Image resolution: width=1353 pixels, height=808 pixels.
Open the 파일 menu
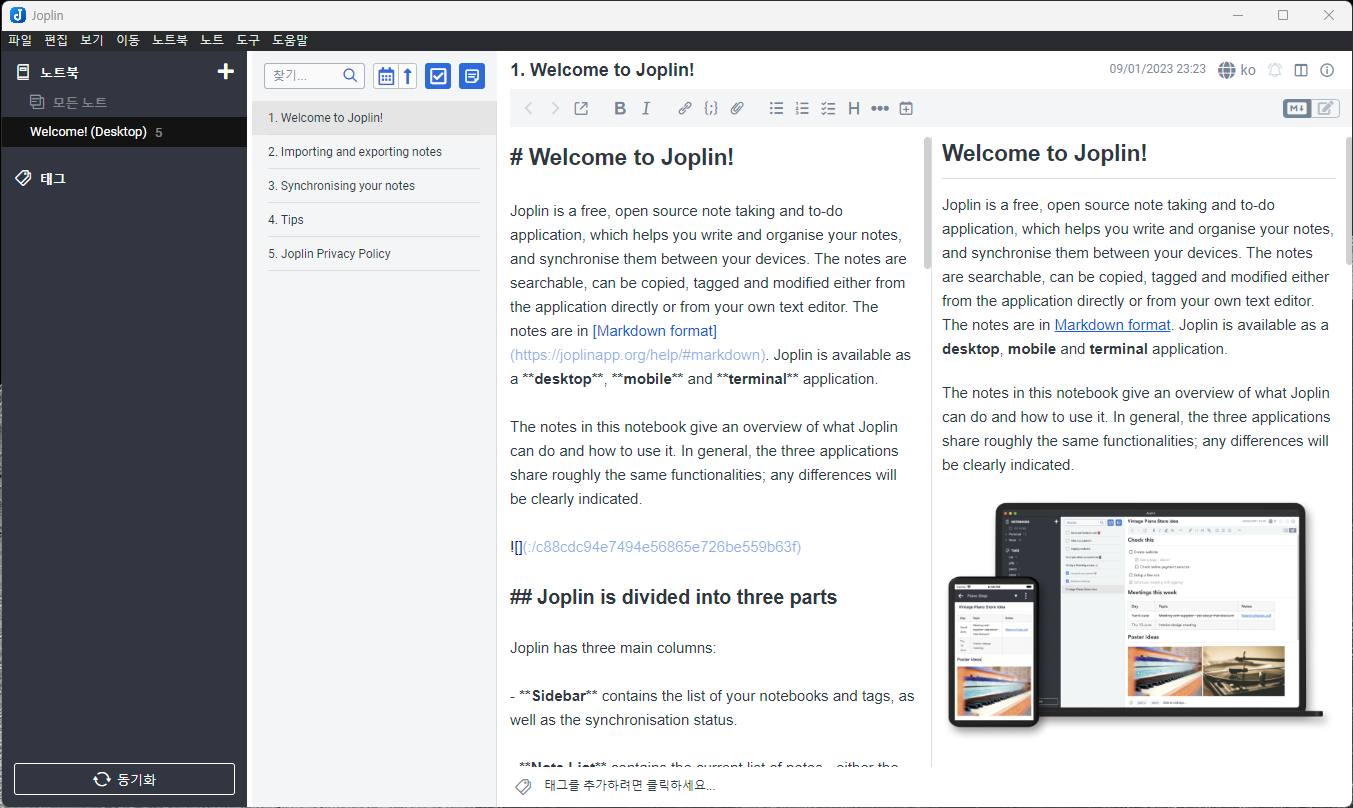click(x=20, y=40)
